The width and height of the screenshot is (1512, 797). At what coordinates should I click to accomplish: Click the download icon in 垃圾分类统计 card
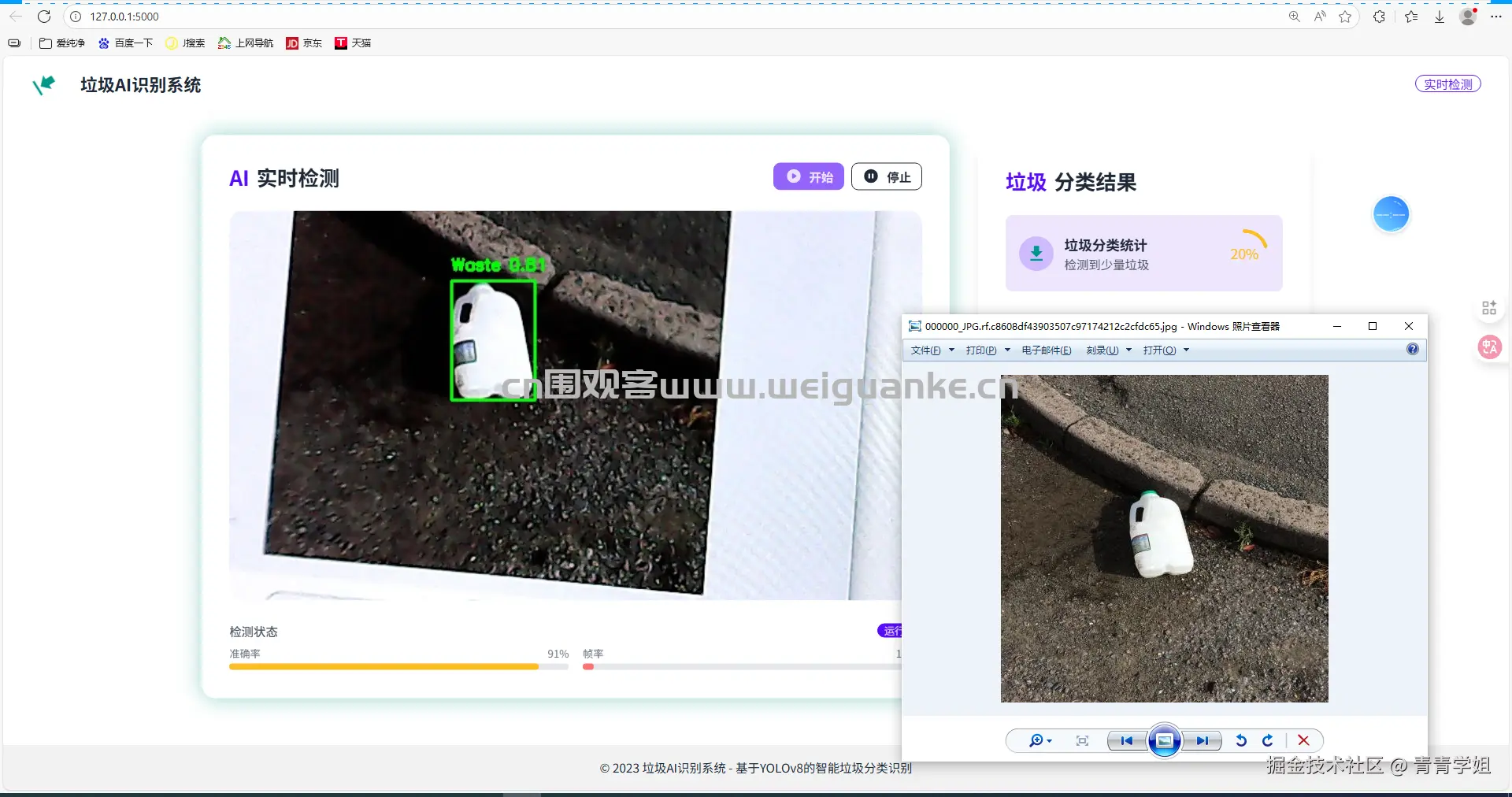tap(1036, 254)
